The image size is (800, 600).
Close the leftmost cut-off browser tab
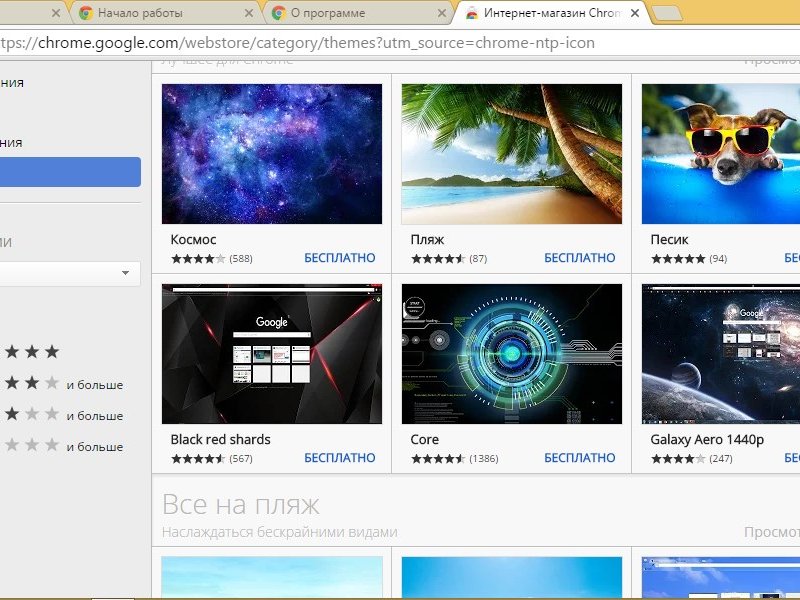pos(56,13)
